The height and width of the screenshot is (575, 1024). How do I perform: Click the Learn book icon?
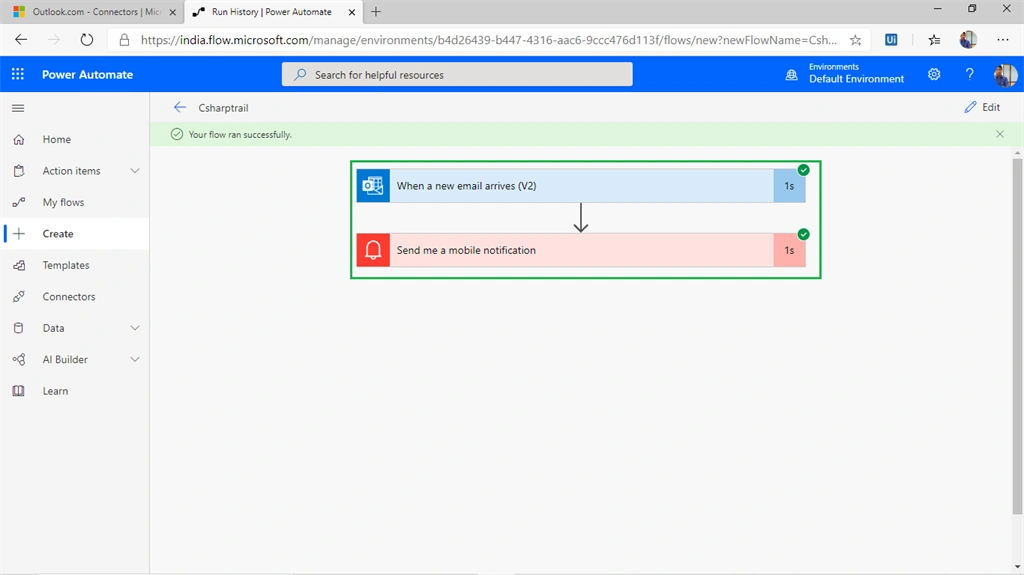(19, 391)
